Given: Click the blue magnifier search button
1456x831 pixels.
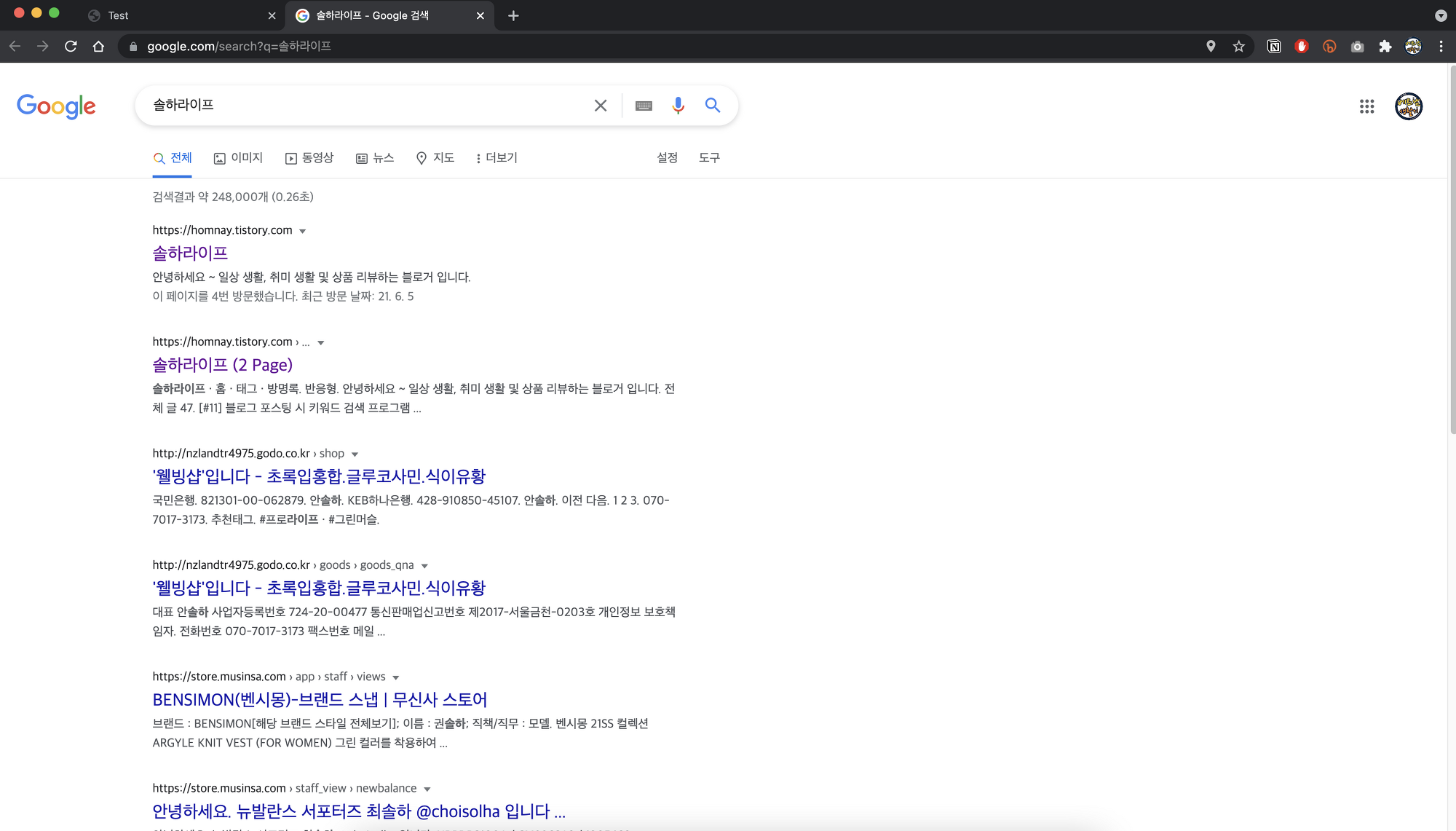Looking at the screenshot, I should tap(713, 106).
